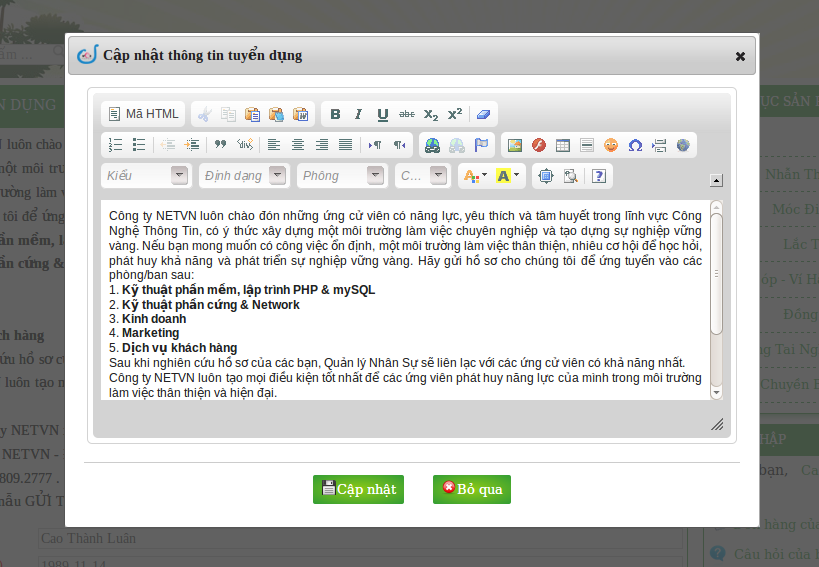Click the Anchor flag icon
Image resolution: width=819 pixels, height=567 pixels.
coord(481,145)
